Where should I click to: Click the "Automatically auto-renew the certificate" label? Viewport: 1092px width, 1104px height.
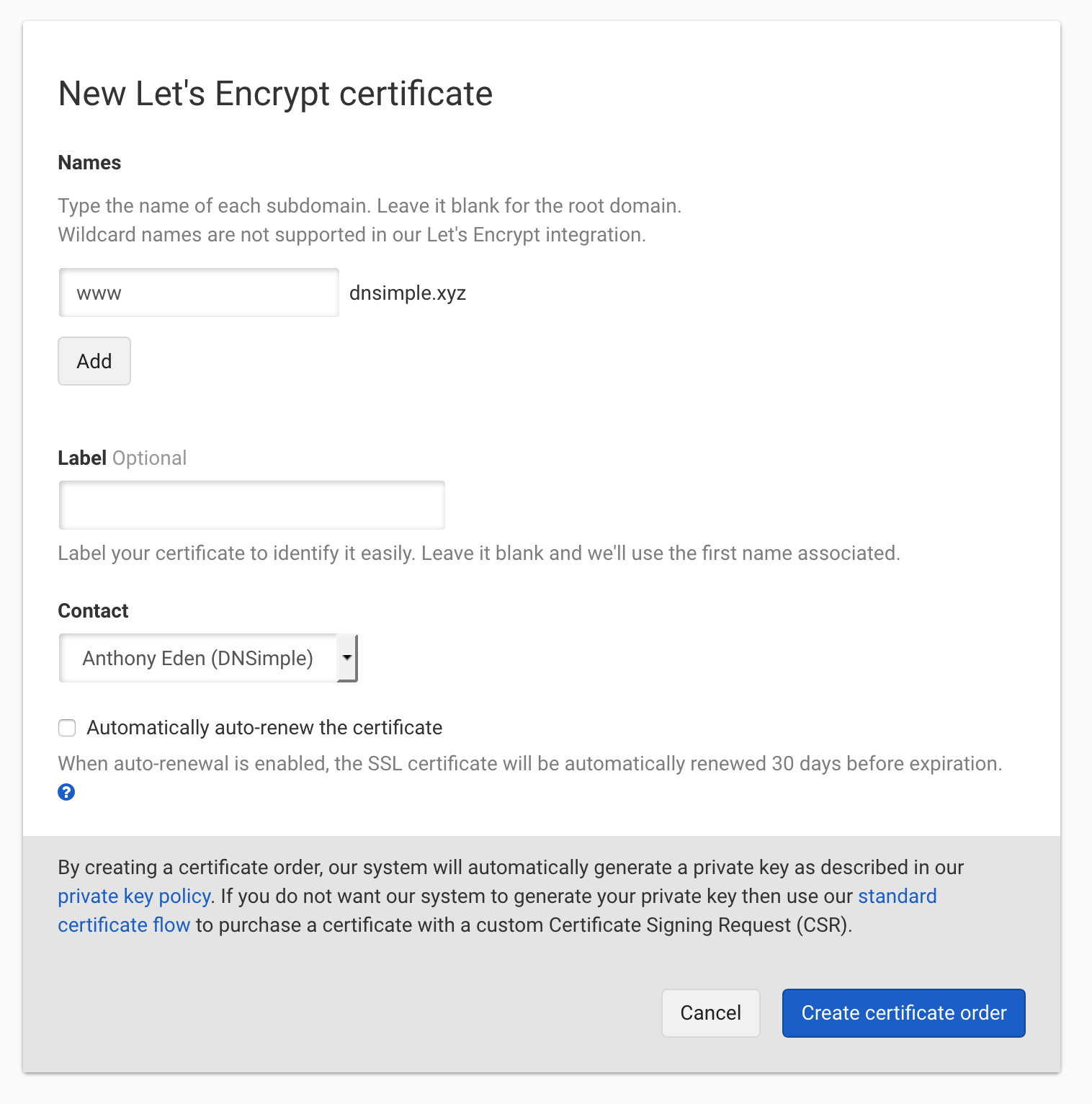[x=264, y=728]
